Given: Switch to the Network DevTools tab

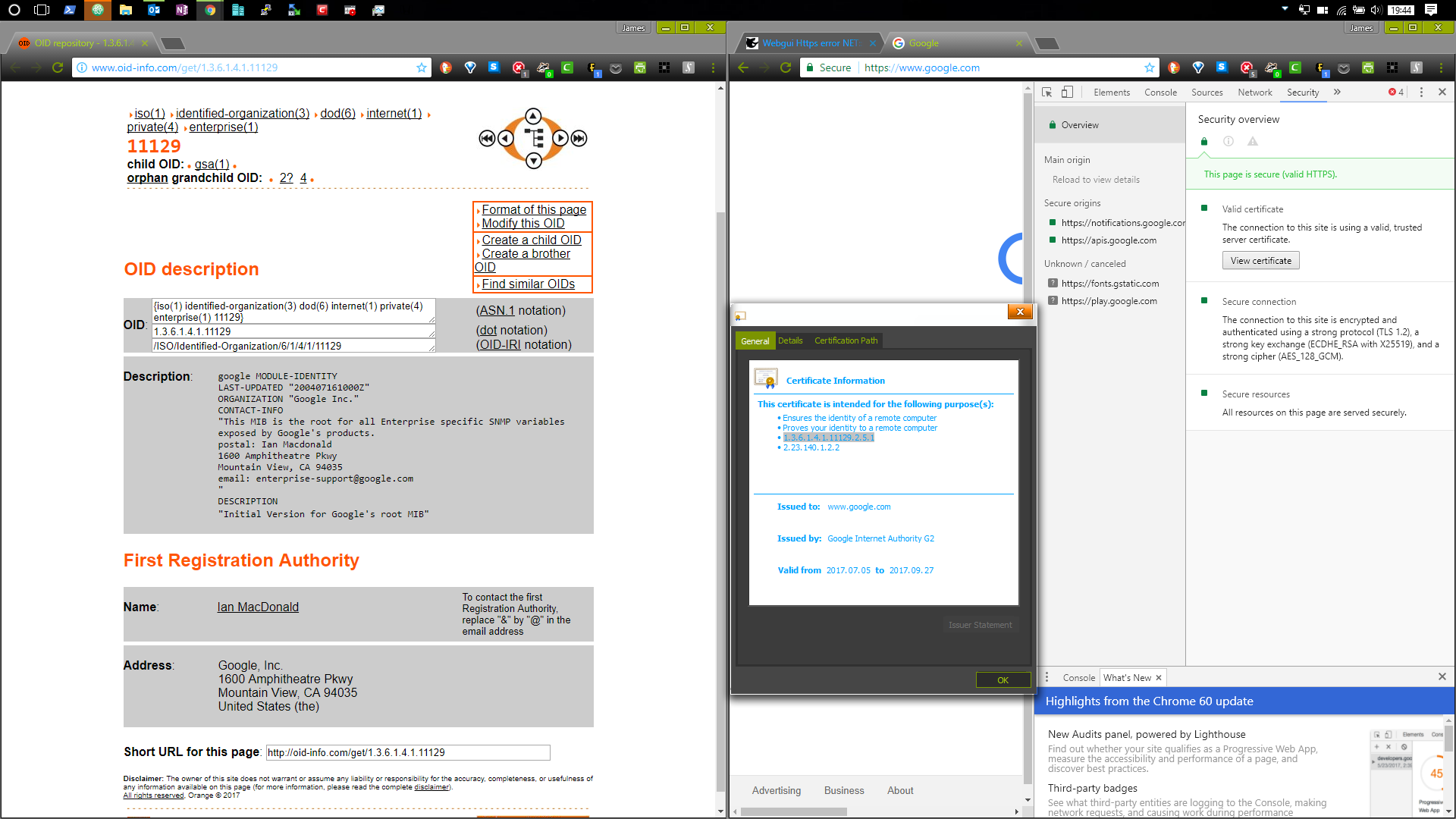Looking at the screenshot, I should (x=1255, y=93).
